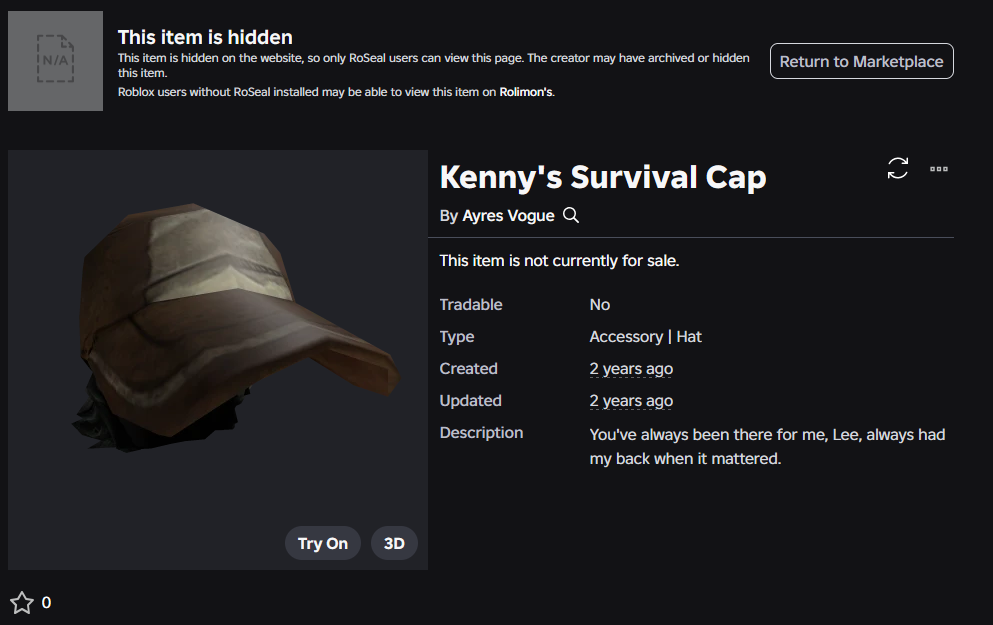Click the 'Description' label
The width and height of the screenshot is (993, 625).
click(x=481, y=432)
